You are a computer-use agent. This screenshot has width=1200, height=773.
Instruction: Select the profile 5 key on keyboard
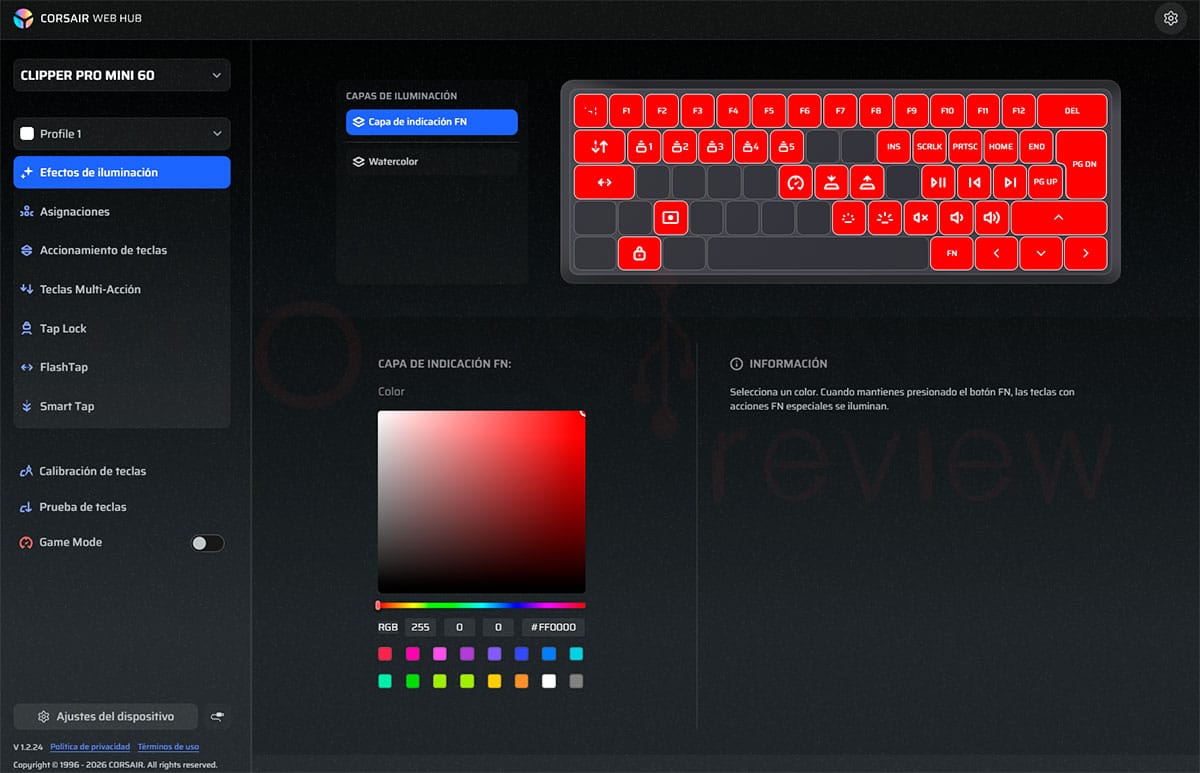click(786, 146)
